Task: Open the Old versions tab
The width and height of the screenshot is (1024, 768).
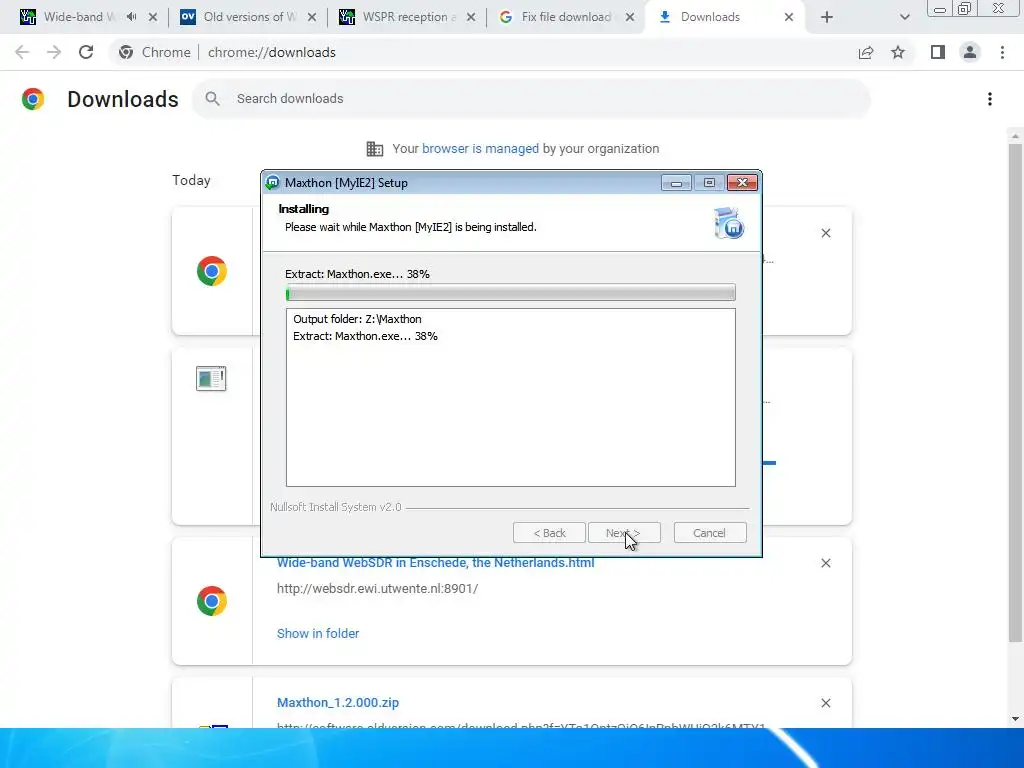Action: click(x=248, y=17)
